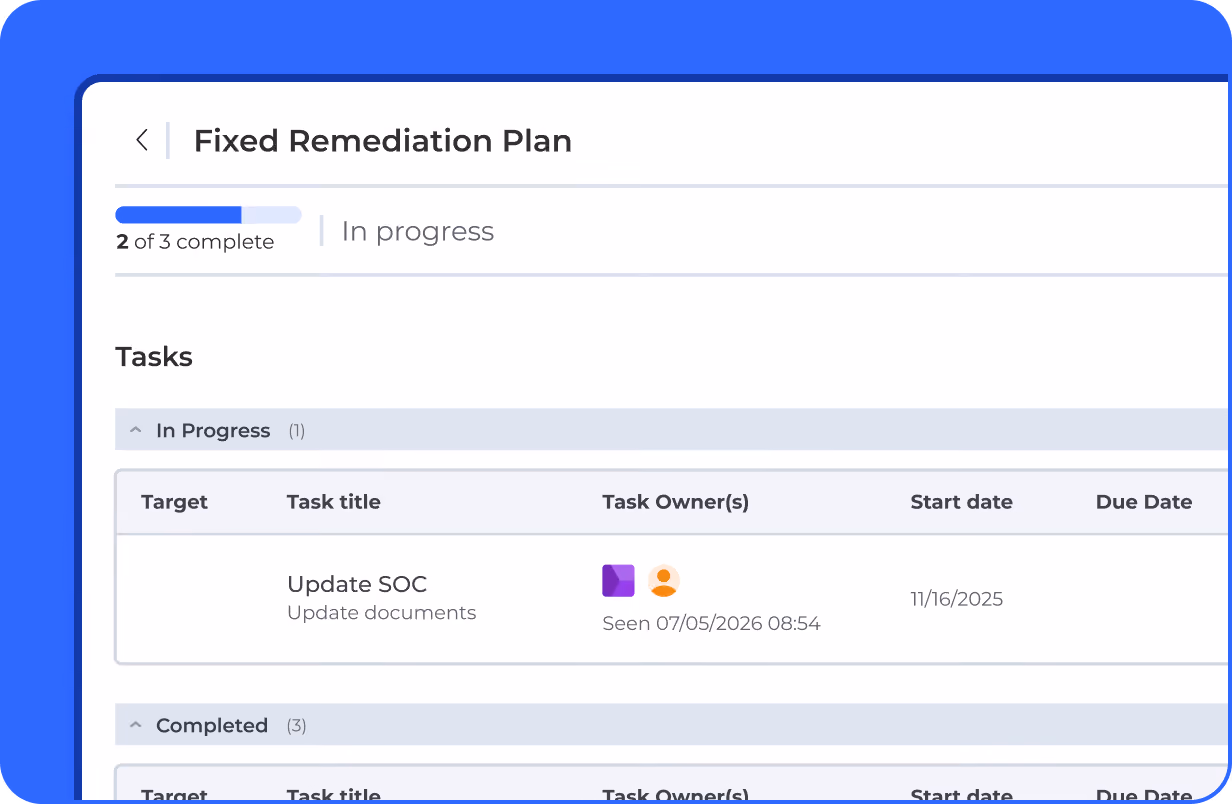The width and height of the screenshot is (1232, 804).
Task: Click the Completed group header label
Action: 212,726
